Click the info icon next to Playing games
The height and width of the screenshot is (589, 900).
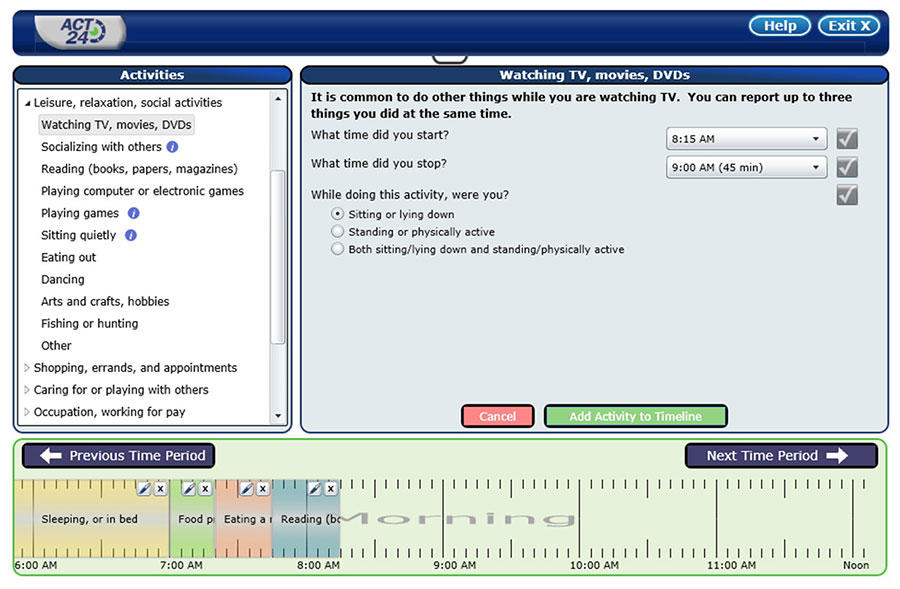(134, 213)
